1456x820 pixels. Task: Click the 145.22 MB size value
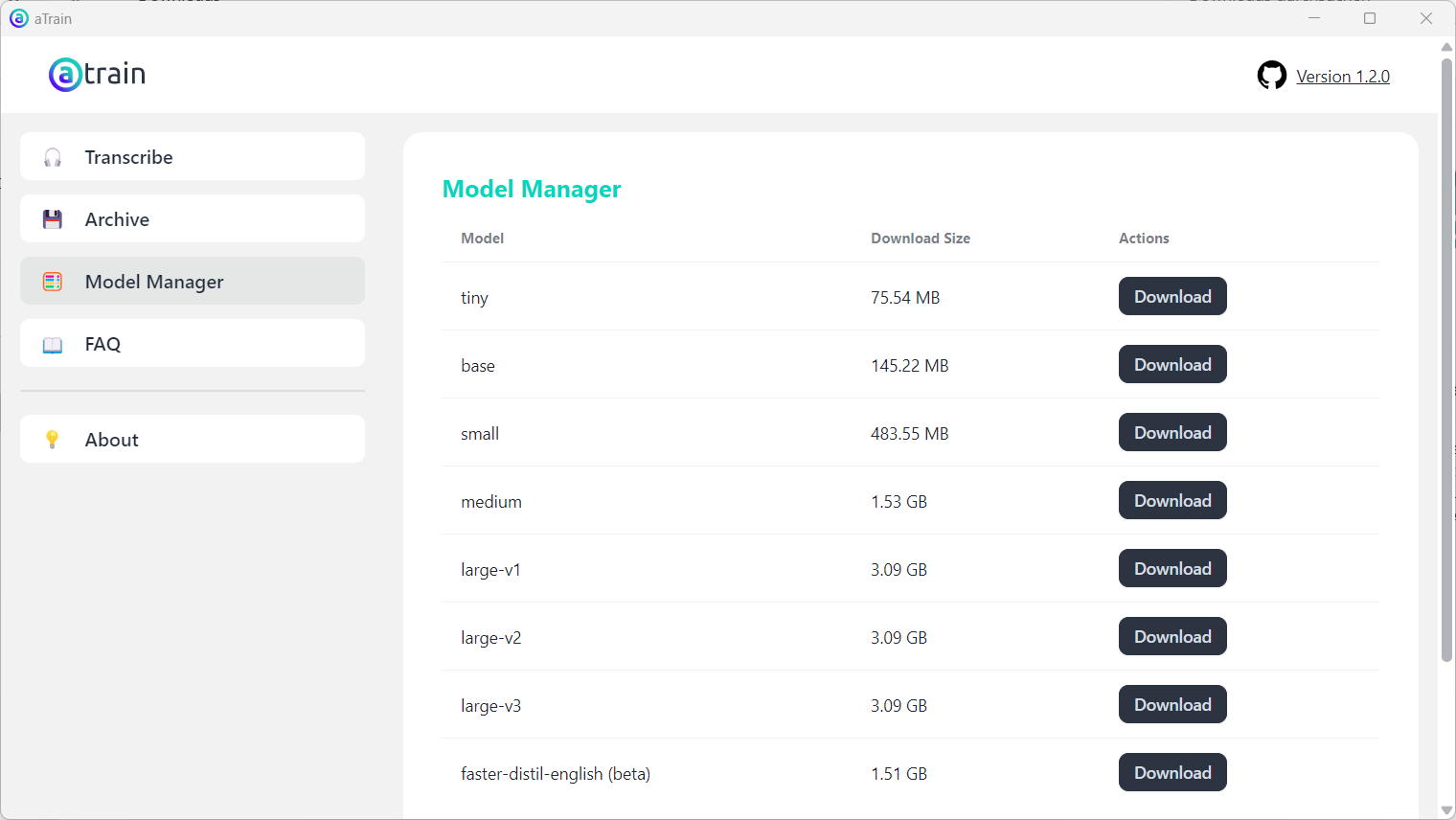910,366
